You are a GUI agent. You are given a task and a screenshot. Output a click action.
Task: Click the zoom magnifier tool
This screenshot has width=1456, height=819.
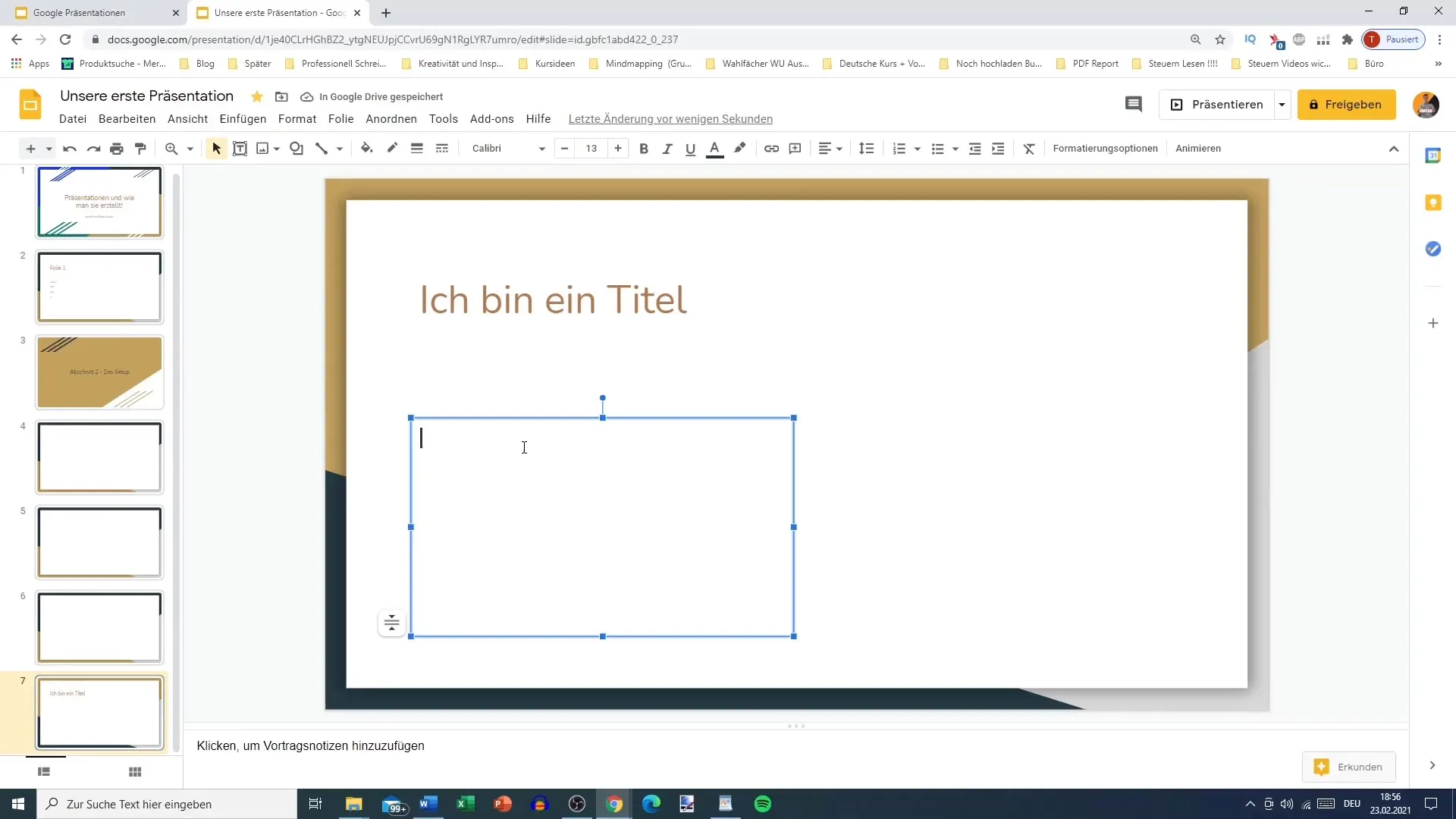click(x=171, y=149)
